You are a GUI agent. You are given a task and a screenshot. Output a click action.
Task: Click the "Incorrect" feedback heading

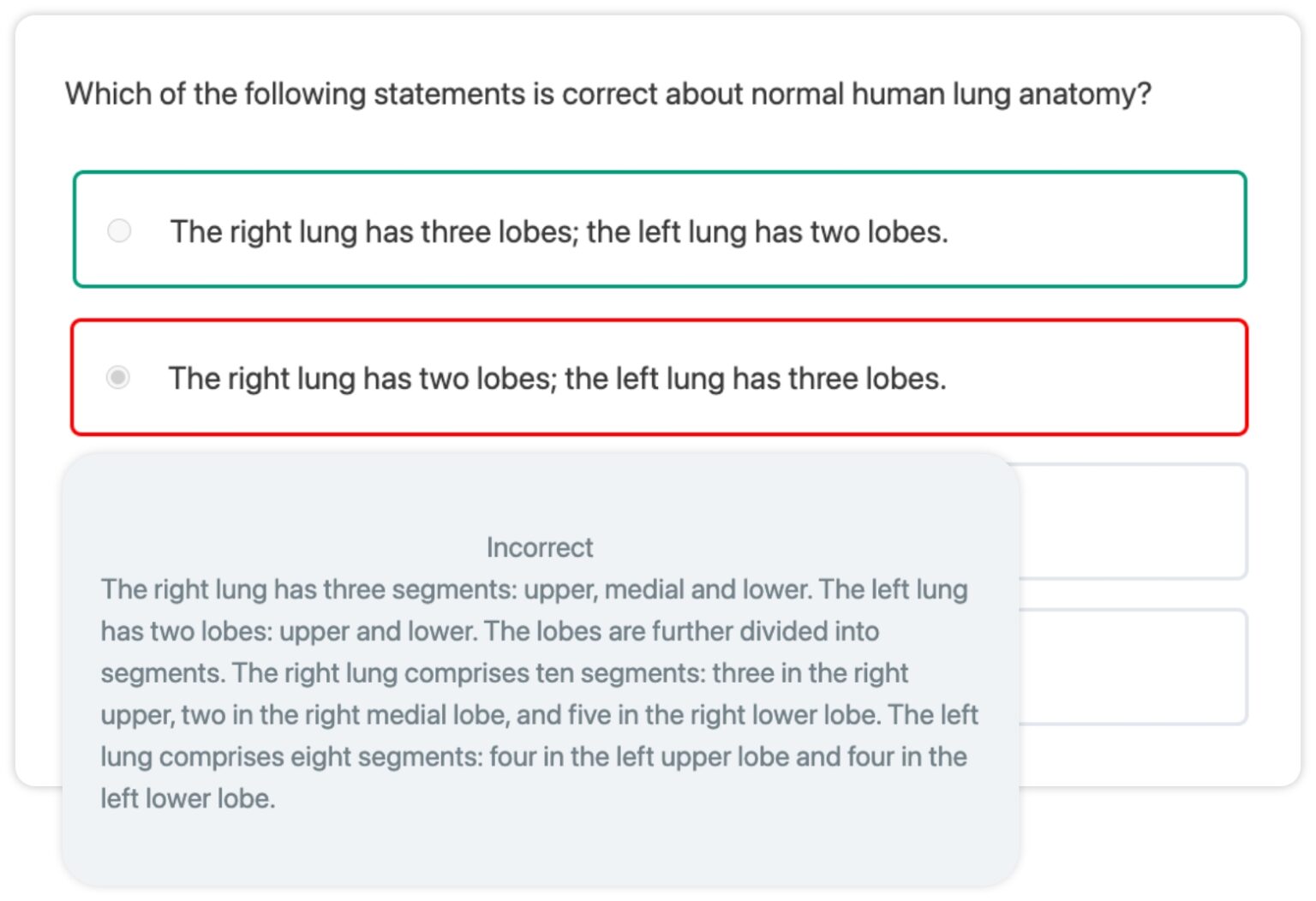pyautogui.click(x=540, y=547)
